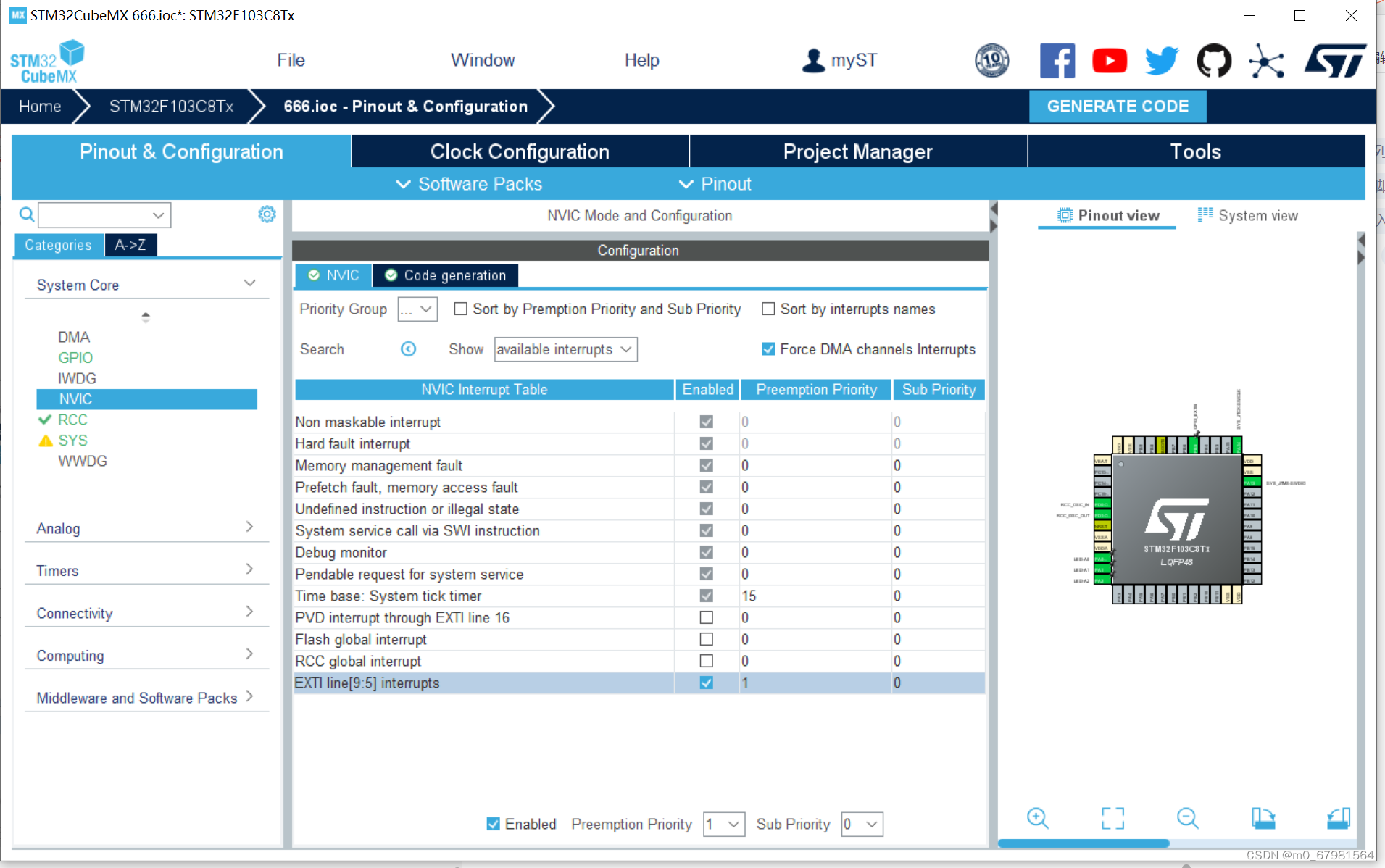Collapse the System Core category

(249, 283)
